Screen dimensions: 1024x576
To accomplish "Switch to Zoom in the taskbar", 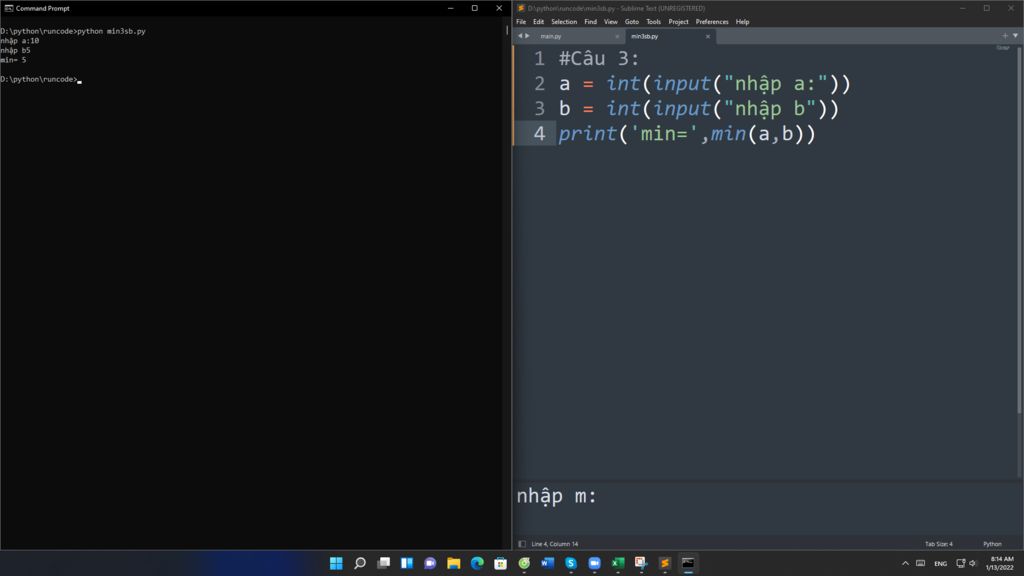I will pyautogui.click(x=594, y=563).
